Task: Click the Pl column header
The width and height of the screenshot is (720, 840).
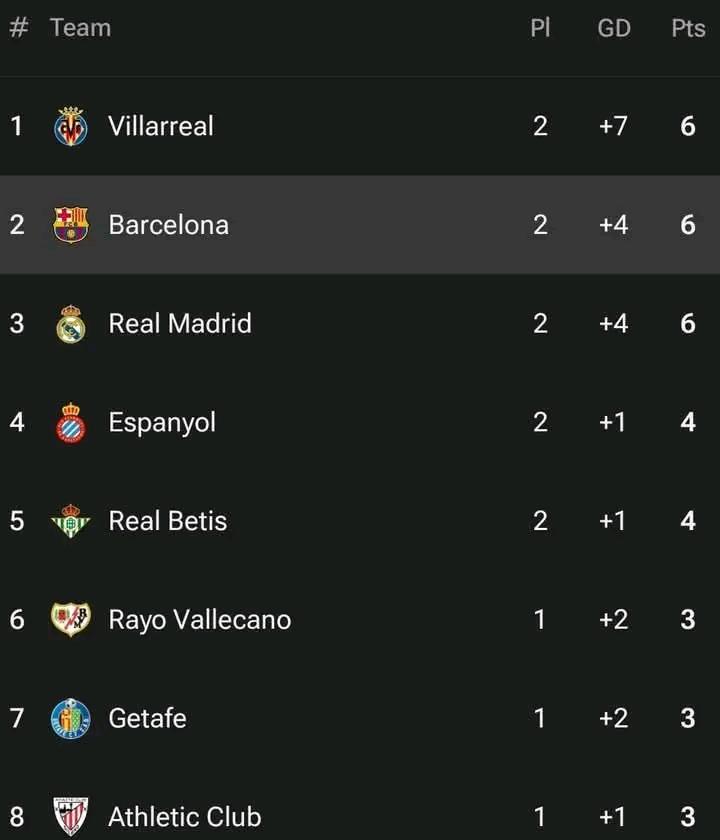Action: (x=540, y=28)
